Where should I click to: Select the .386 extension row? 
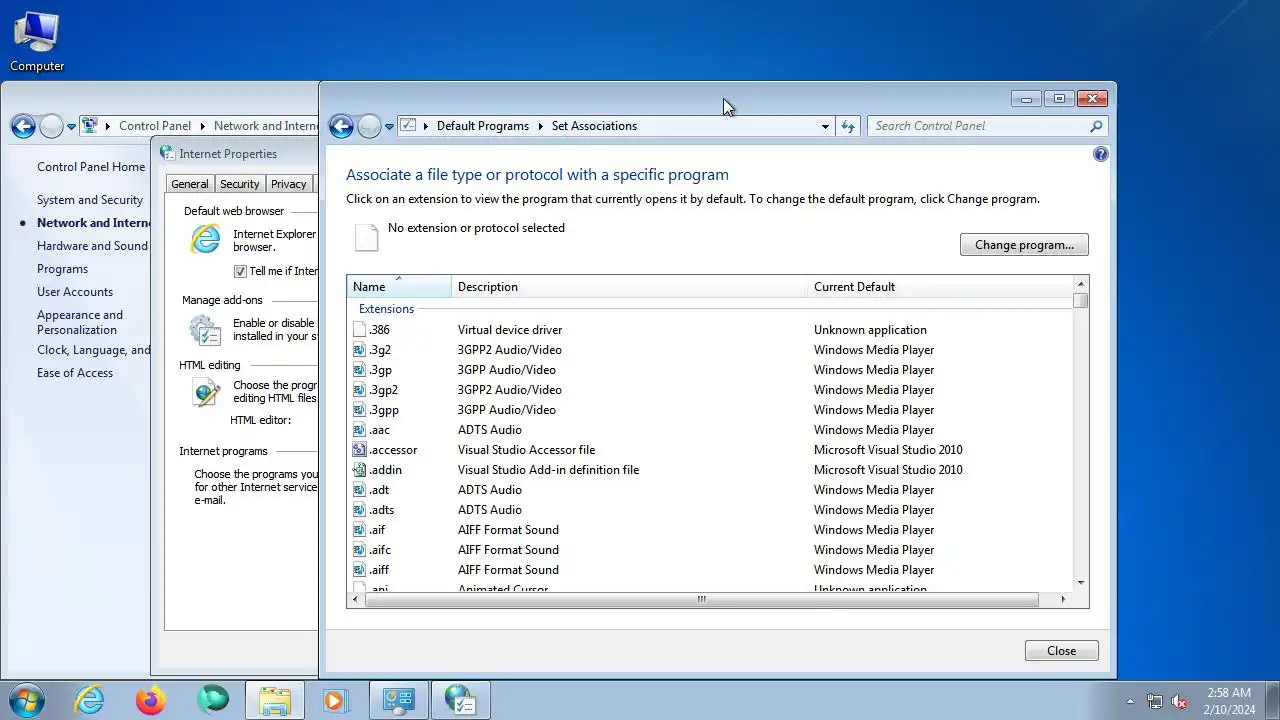pyautogui.click(x=710, y=330)
